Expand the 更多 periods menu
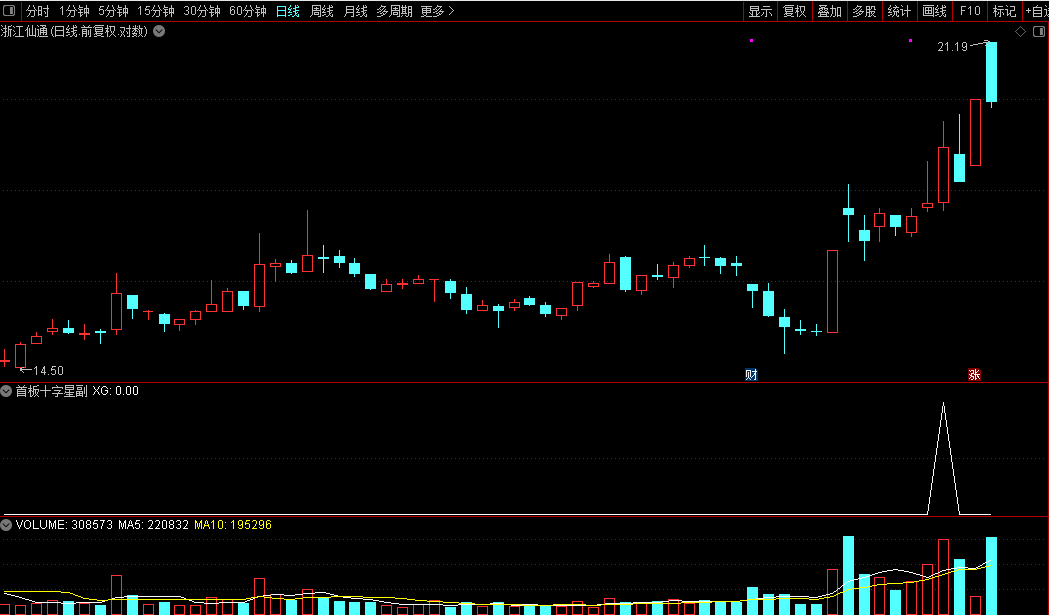 (x=438, y=11)
